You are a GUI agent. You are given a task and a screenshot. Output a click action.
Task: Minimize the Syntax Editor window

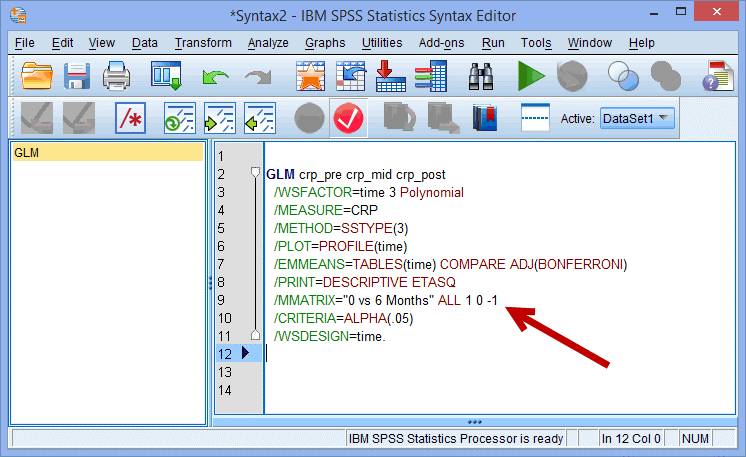pyautogui.click(x=654, y=12)
